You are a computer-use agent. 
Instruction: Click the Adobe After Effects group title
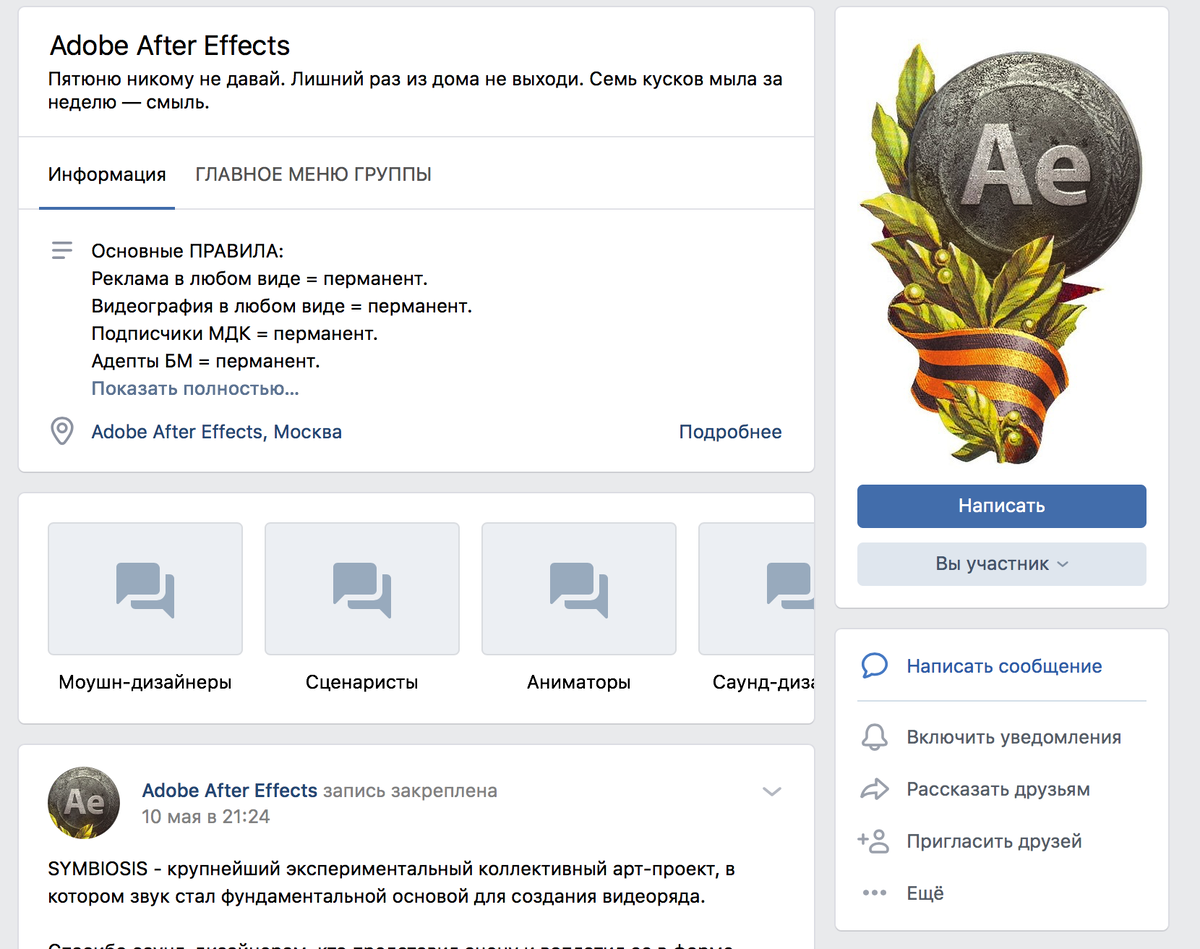[x=170, y=46]
